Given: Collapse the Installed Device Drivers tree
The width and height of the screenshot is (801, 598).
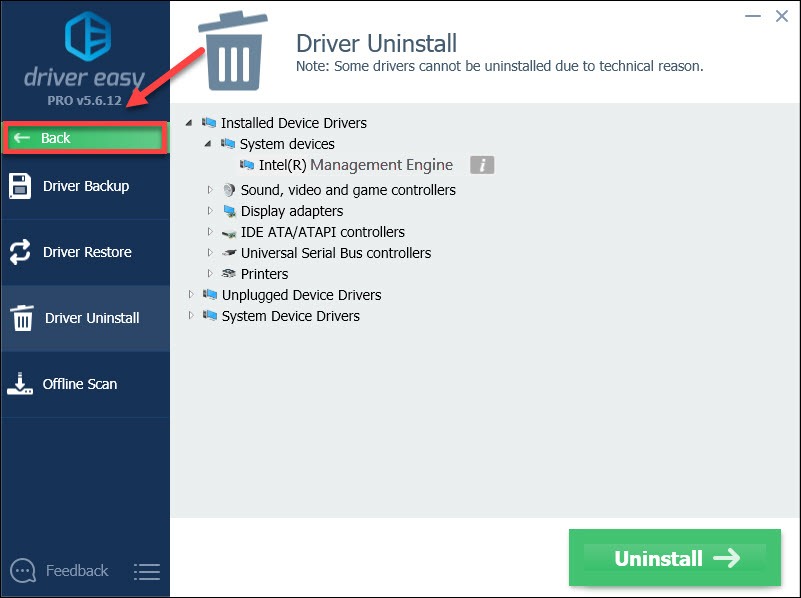Looking at the screenshot, I should [190, 122].
